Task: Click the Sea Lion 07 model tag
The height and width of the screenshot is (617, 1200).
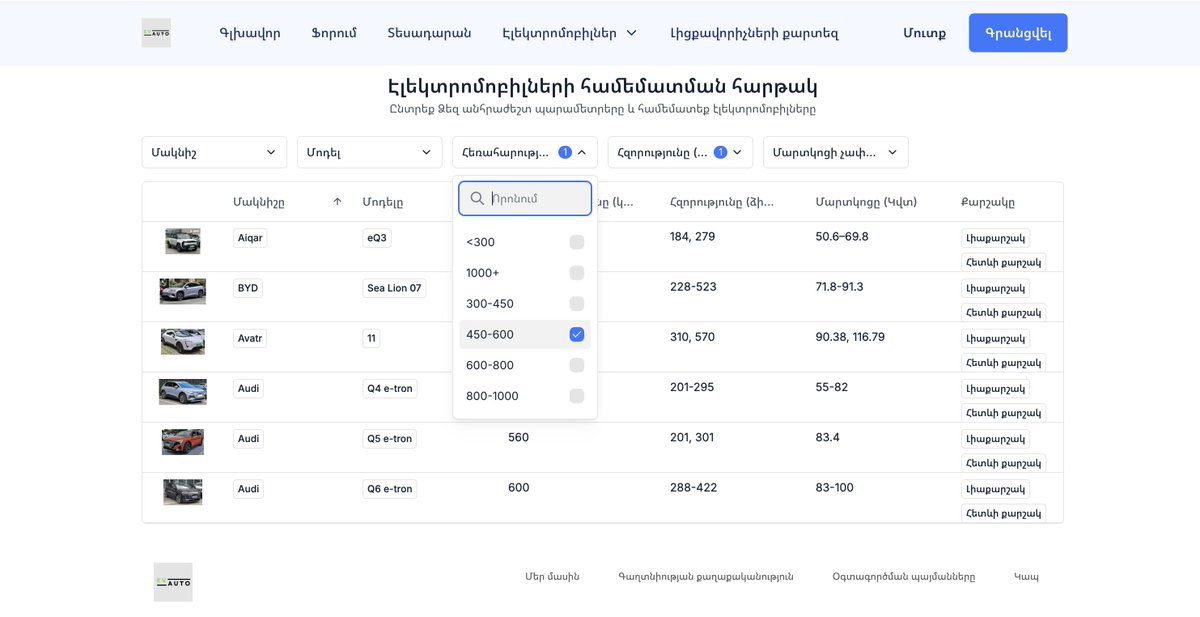Action: point(395,288)
